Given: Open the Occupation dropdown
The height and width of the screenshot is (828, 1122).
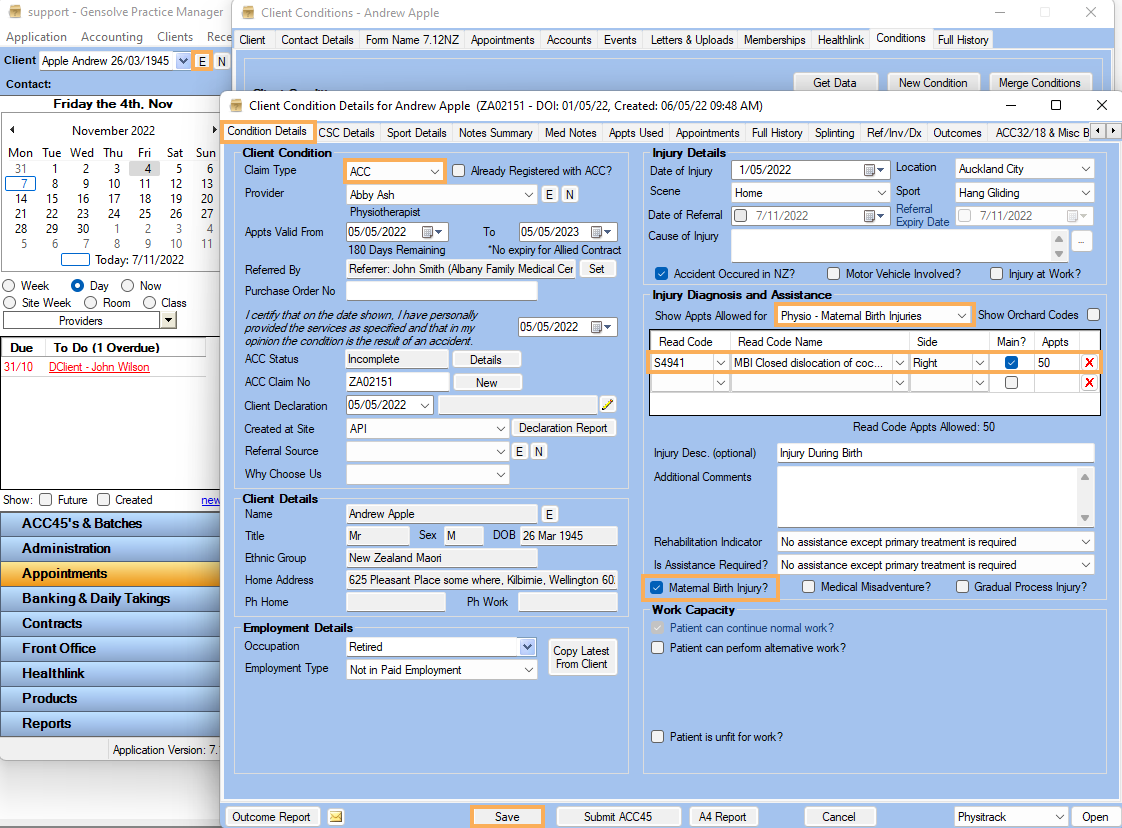Looking at the screenshot, I should pyautogui.click(x=528, y=647).
